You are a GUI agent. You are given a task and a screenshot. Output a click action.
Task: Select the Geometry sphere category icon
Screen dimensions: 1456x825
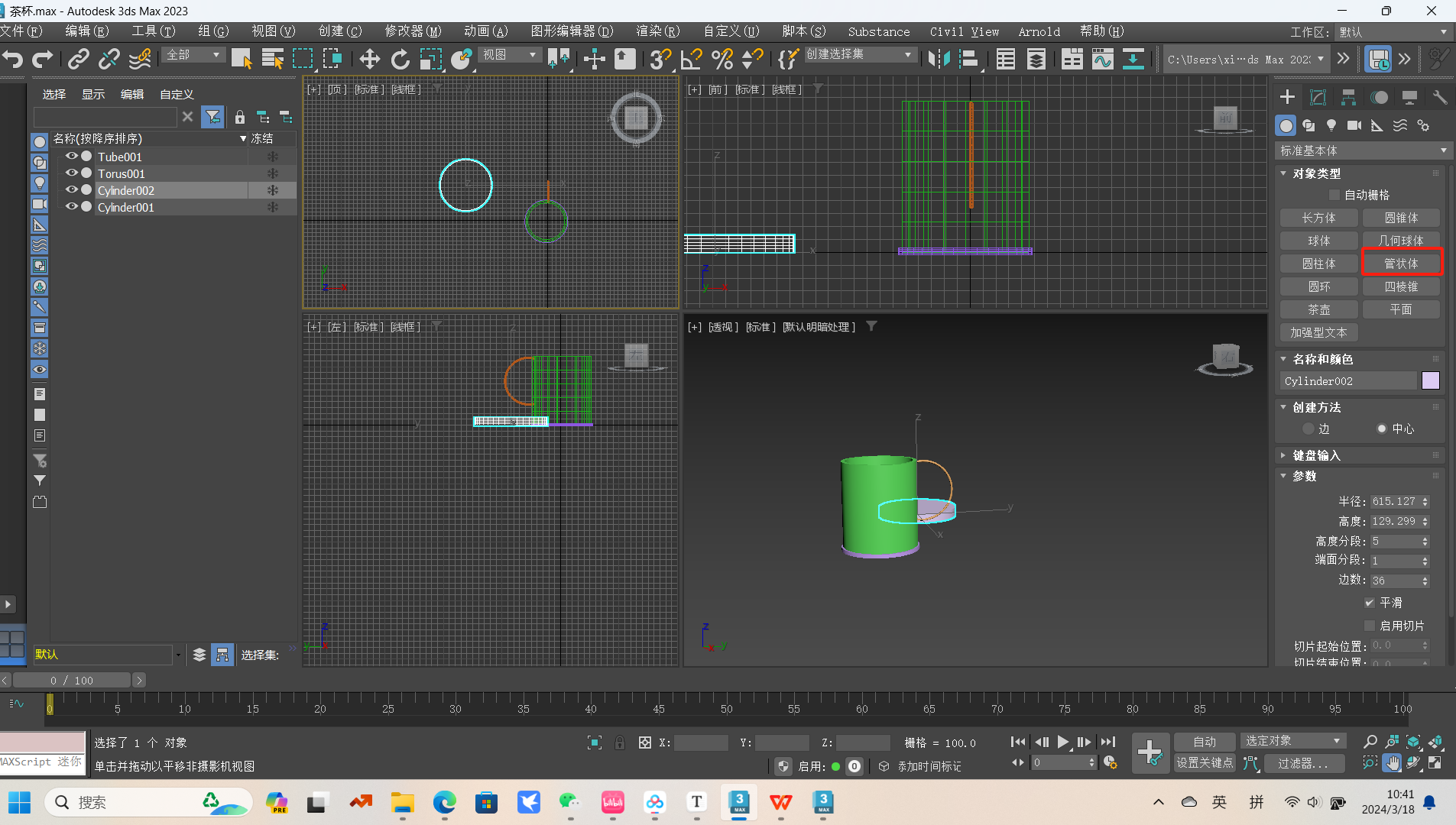(1286, 125)
